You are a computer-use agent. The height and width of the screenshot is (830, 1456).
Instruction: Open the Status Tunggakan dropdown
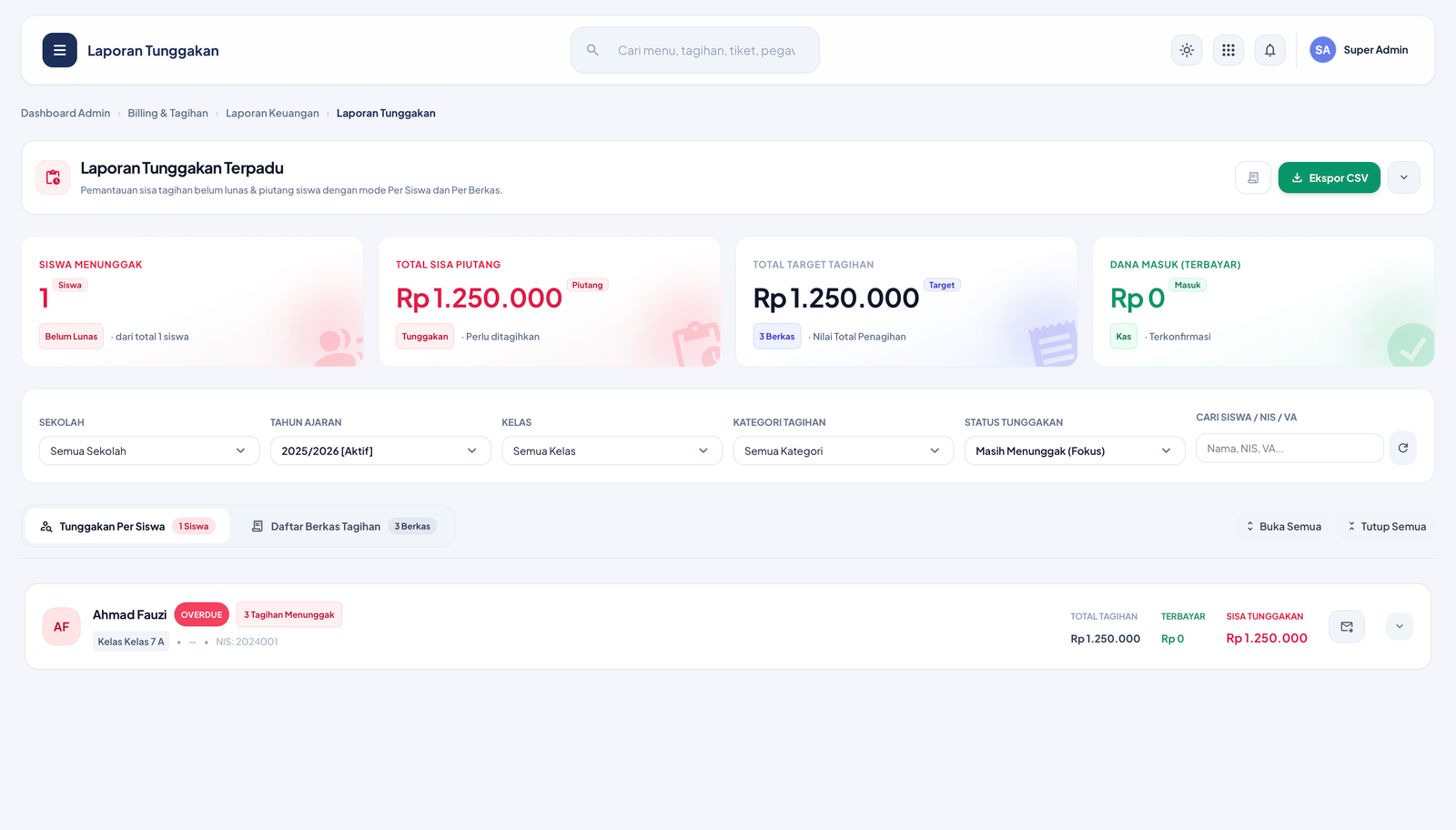click(x=1075, y=450)
